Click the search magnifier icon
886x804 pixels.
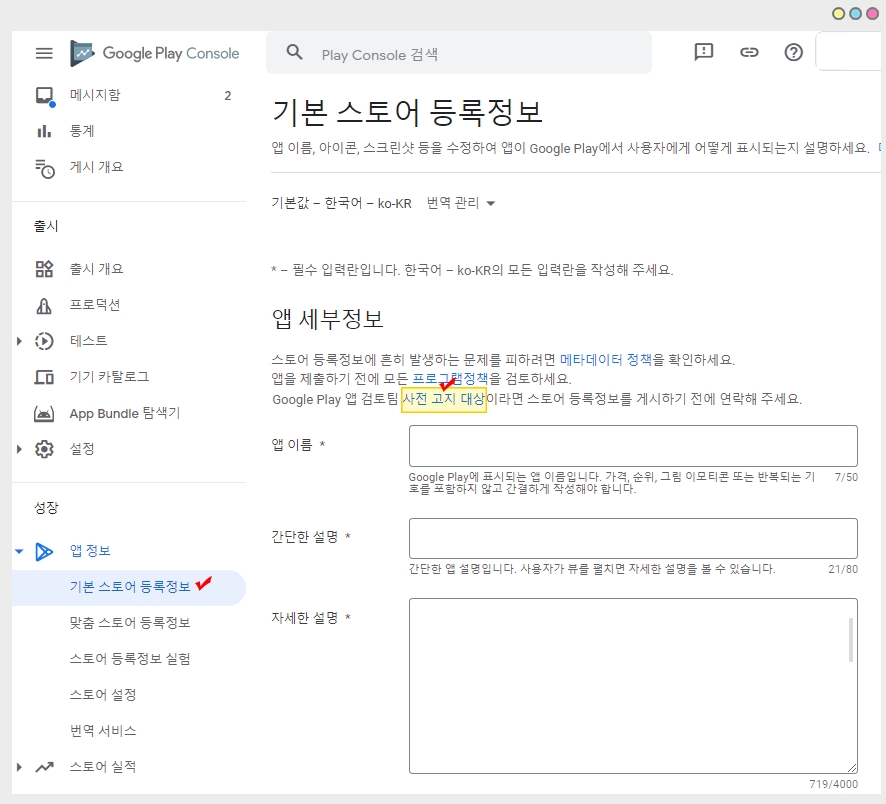click(295, 53)
